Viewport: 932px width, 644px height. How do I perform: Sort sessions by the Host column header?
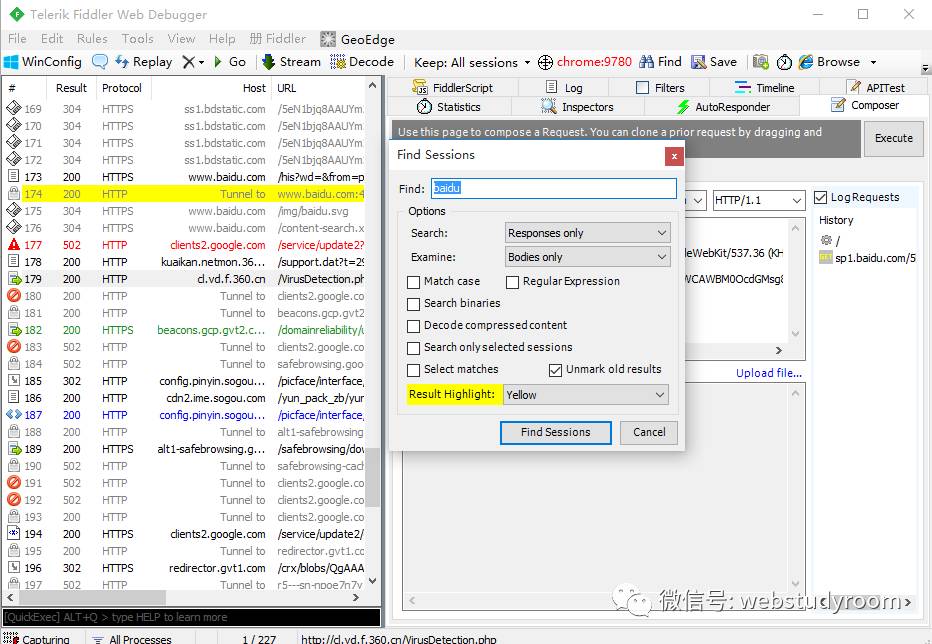point(211,88)
